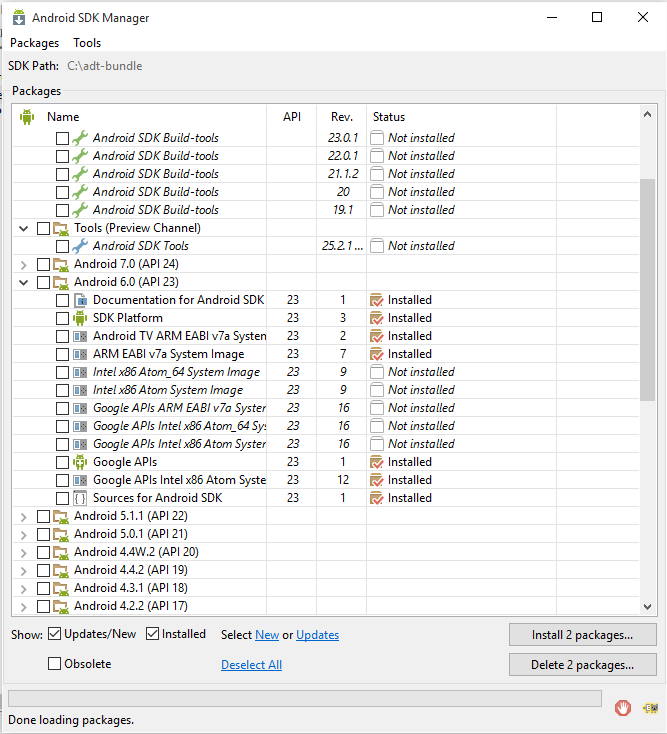Click the Android 4.4.2 (API 19) folder icon

[61, 570]
